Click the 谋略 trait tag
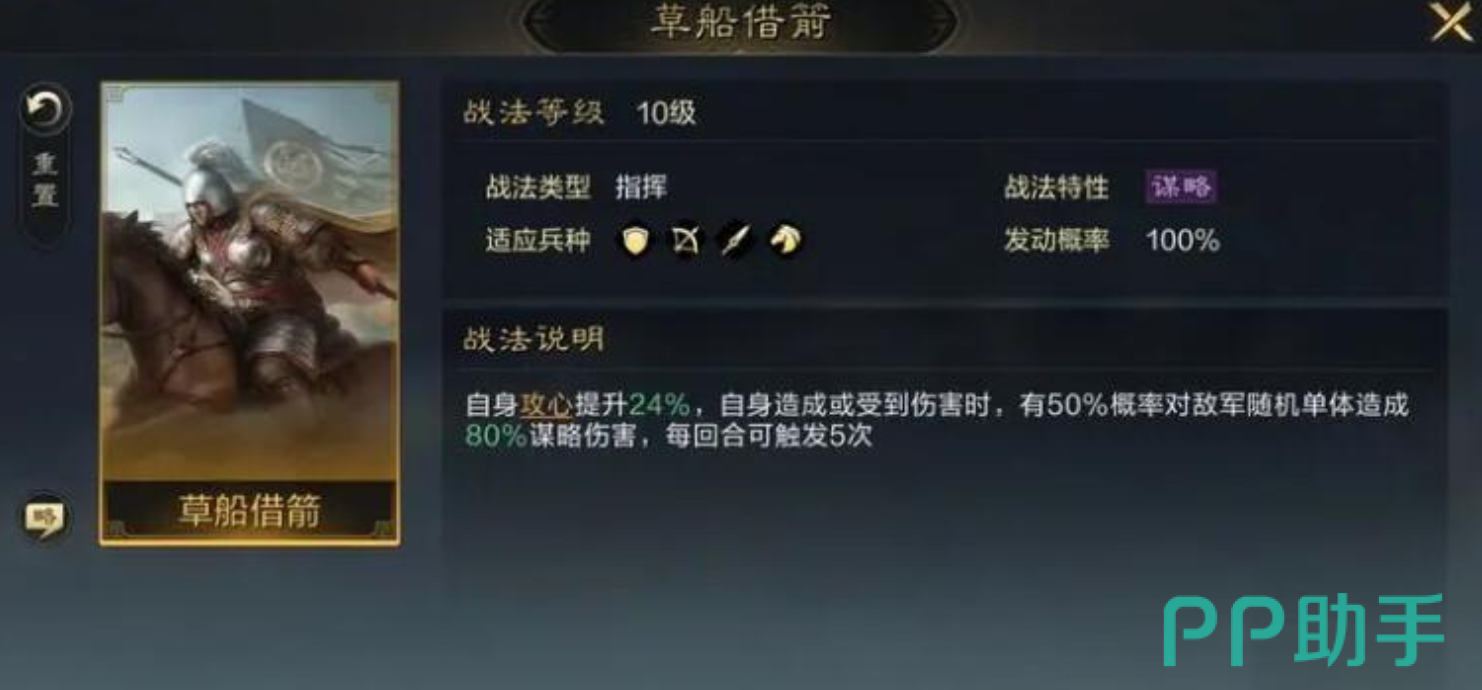 click(x=1181, y=187)
